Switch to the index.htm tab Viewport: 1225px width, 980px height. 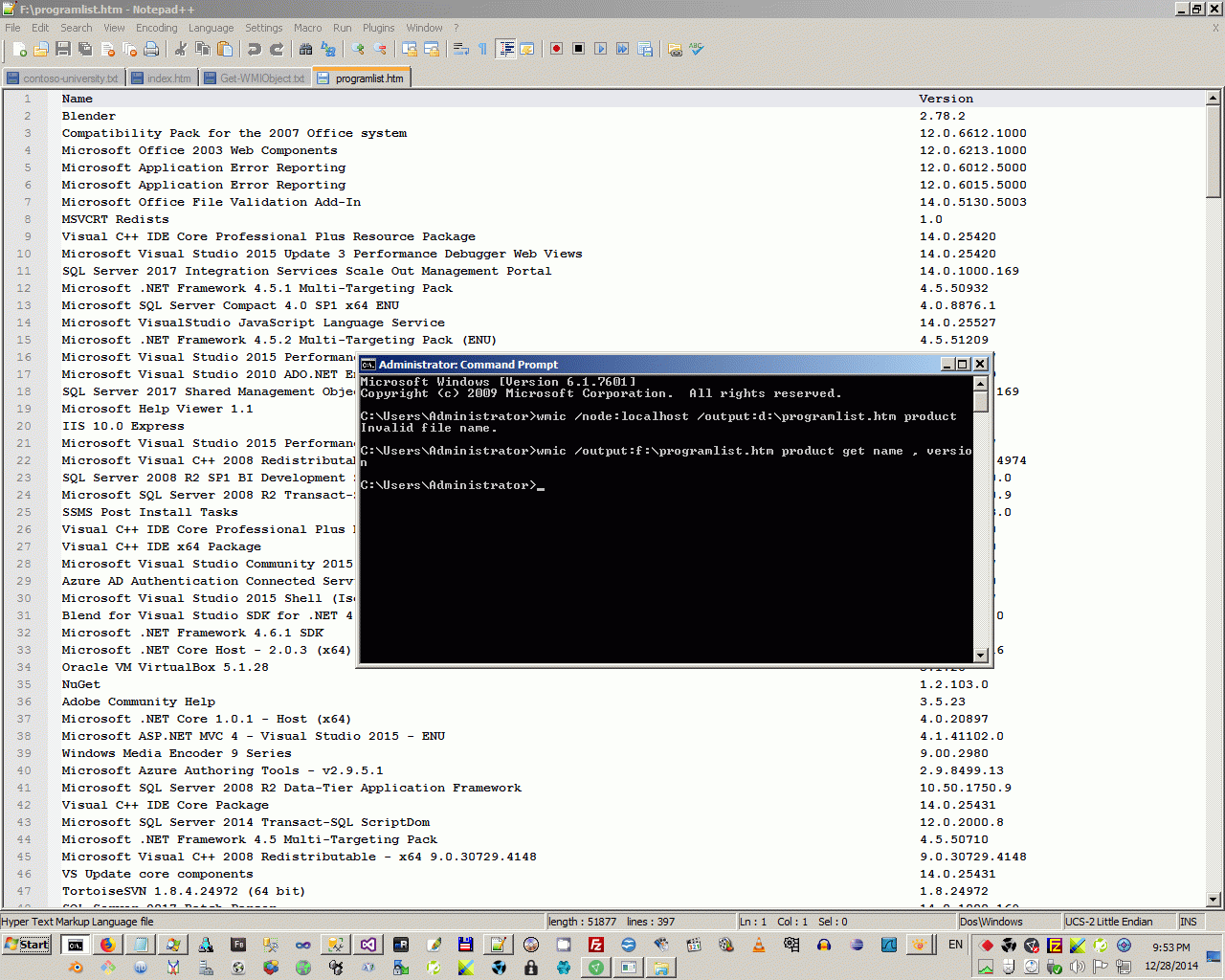click(x=162, y=78)
